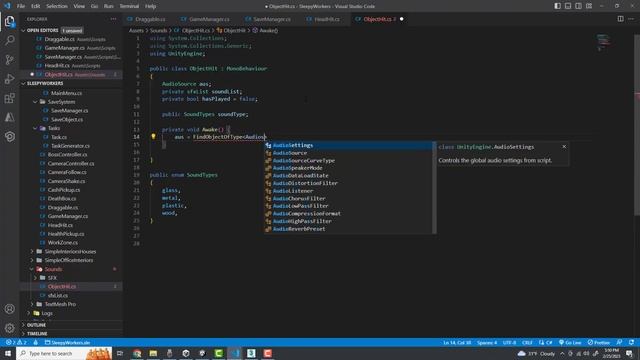Image resolution: width=640 pixels, height=360 pixels.
Task: Click the Windows search box
Action: tap(64, 353)
